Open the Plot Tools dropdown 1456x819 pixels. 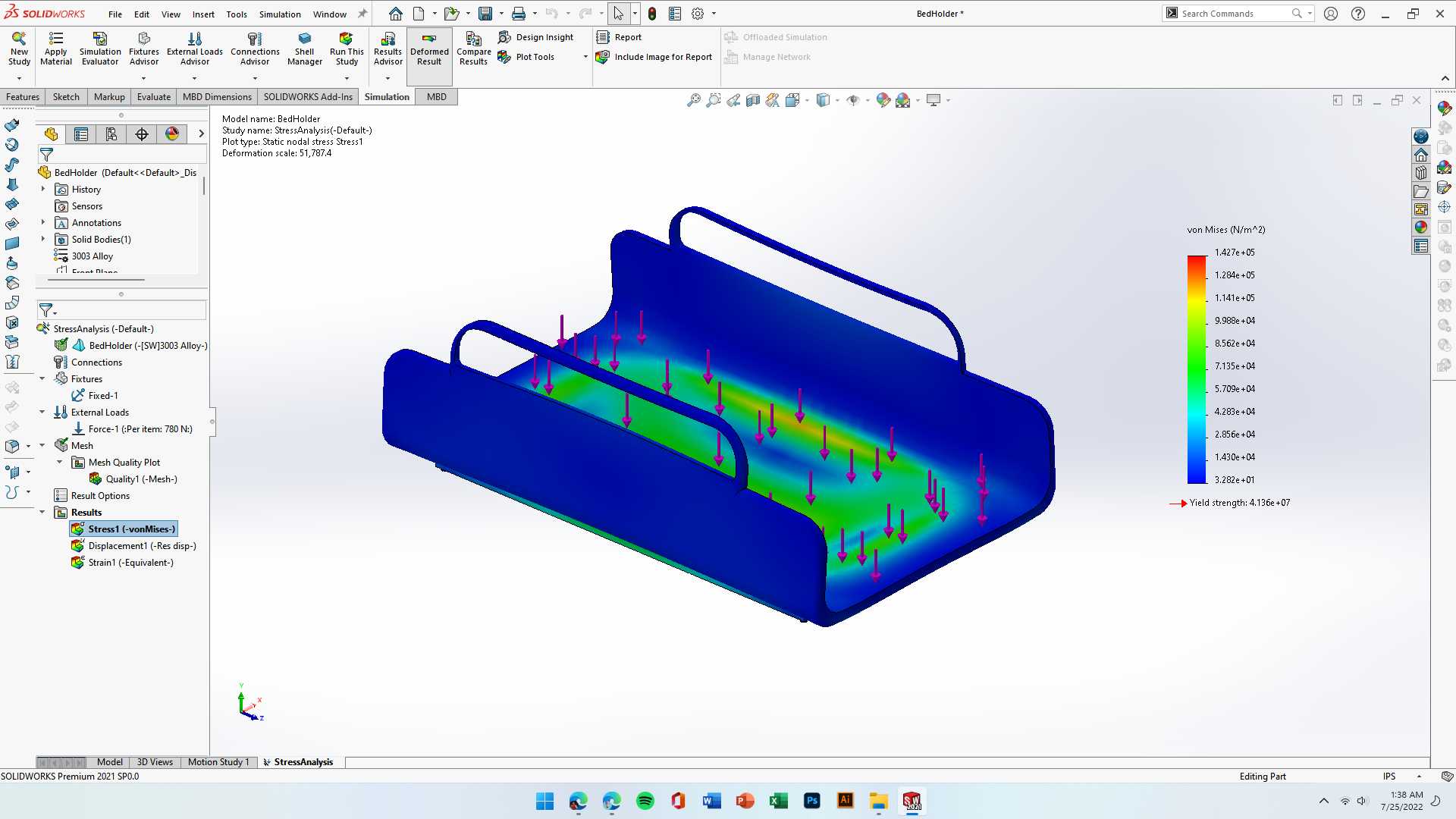pos(585,57)
